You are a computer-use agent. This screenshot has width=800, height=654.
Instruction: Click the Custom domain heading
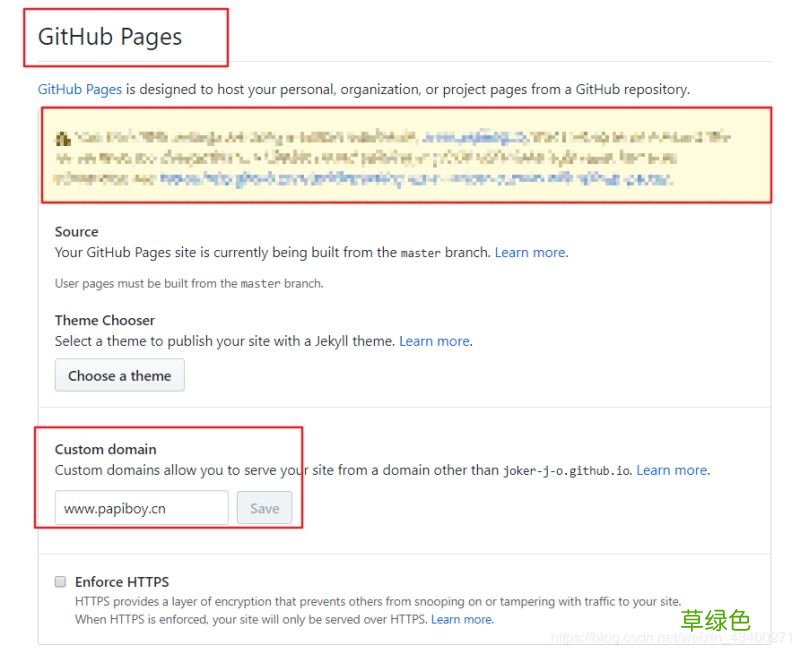tap(105, 449)
